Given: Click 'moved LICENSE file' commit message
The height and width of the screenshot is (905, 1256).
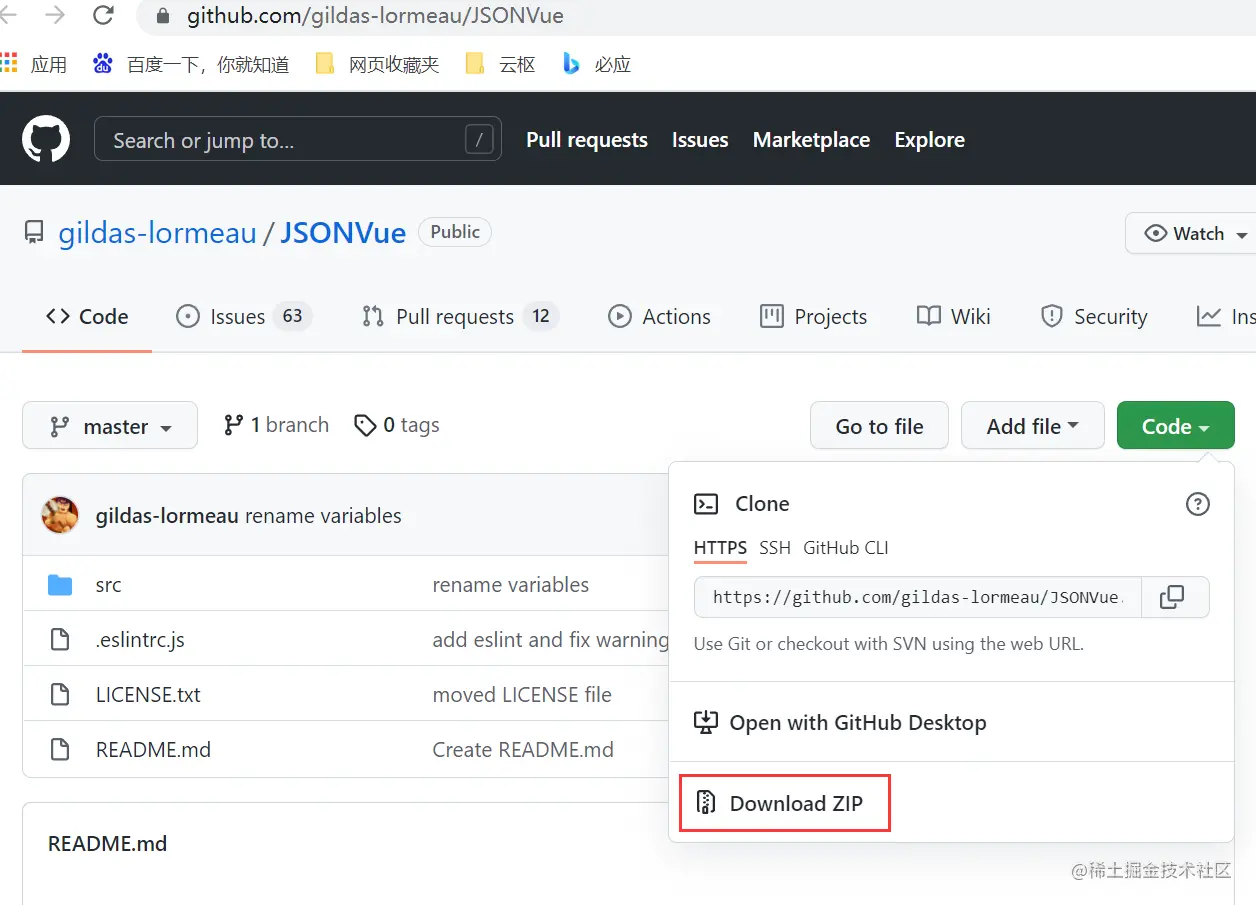Looking at the screenshot, I should pyautogui.click(x=522, y=694).
